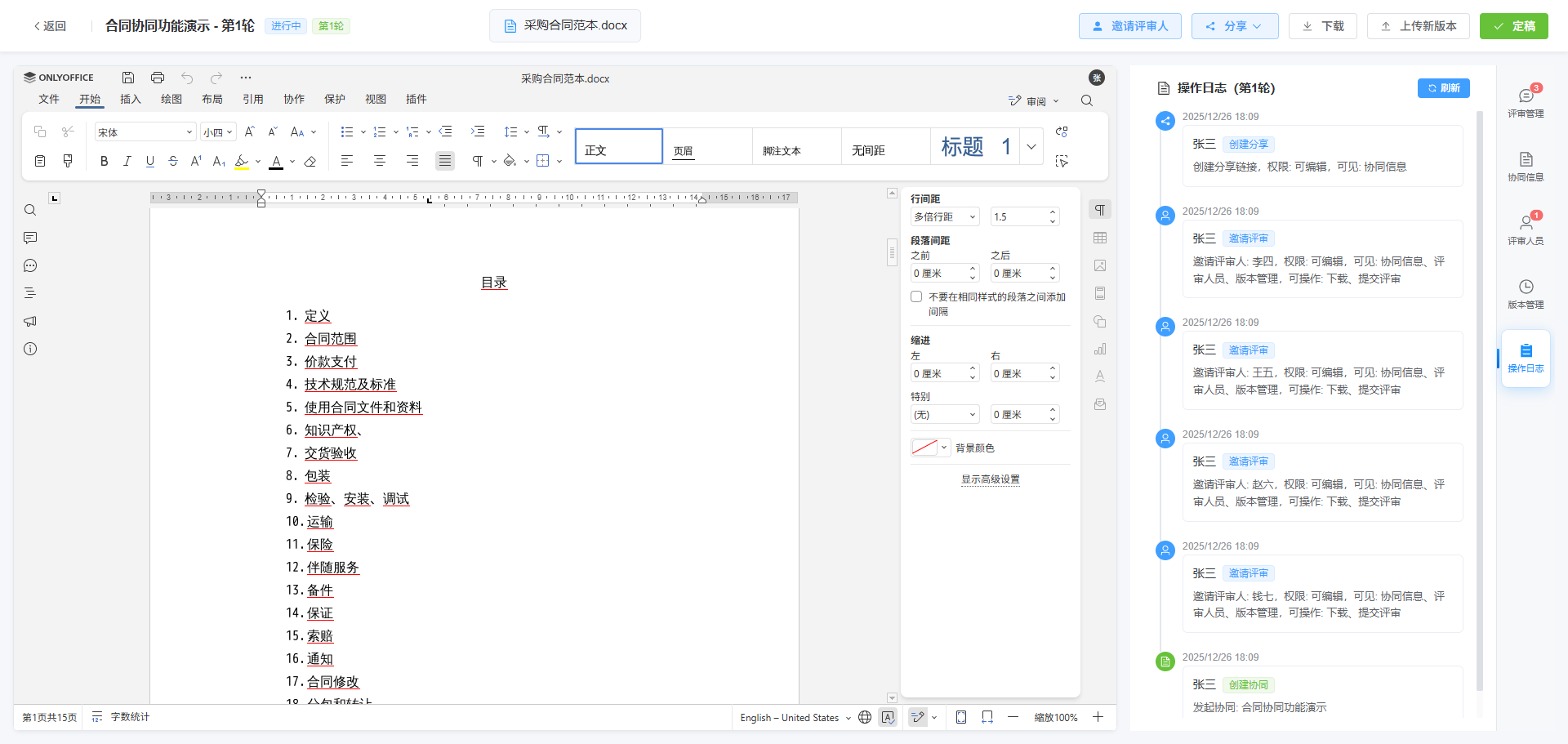Image resolution: width=1568 pixels, height=744 pixels.
Task: Toggle subscript formatting
Action: pyautogui.click(x=219, y=161)
